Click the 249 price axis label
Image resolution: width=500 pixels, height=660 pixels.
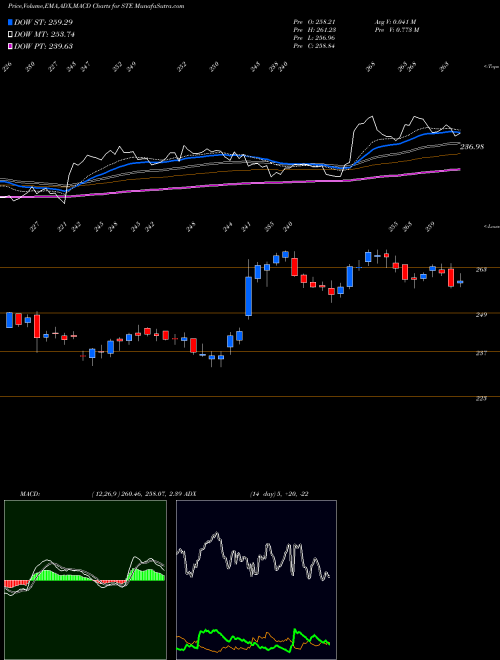tap(481, 315)
